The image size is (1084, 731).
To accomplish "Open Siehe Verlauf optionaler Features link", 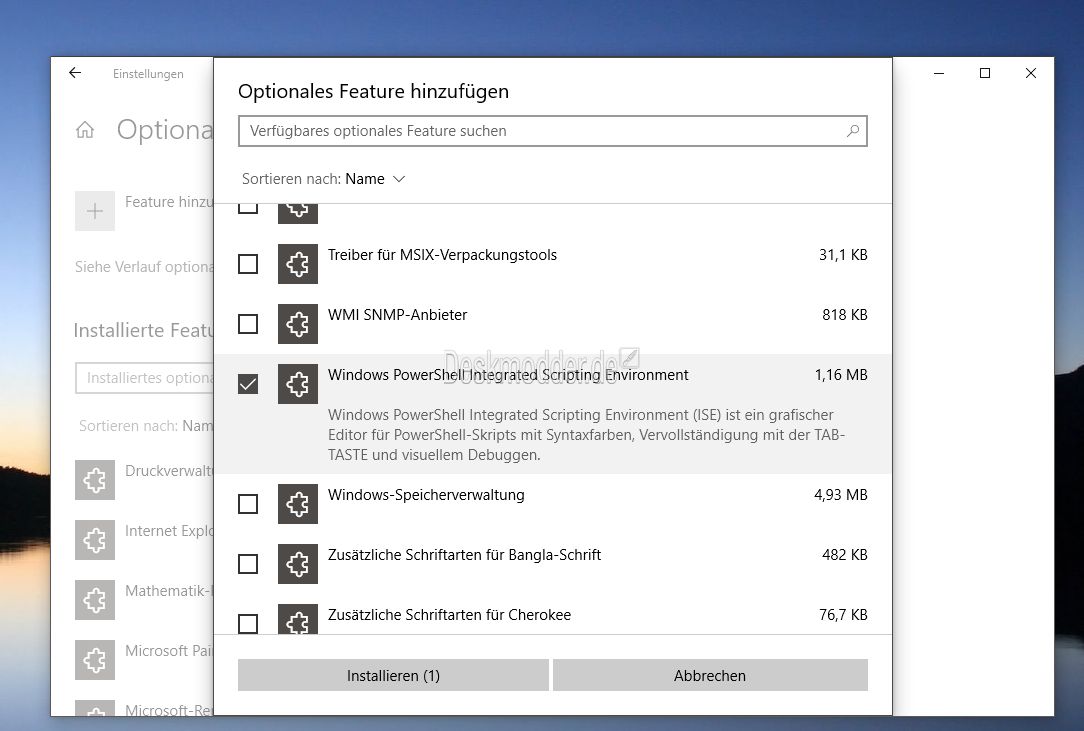I will [144, 267].
